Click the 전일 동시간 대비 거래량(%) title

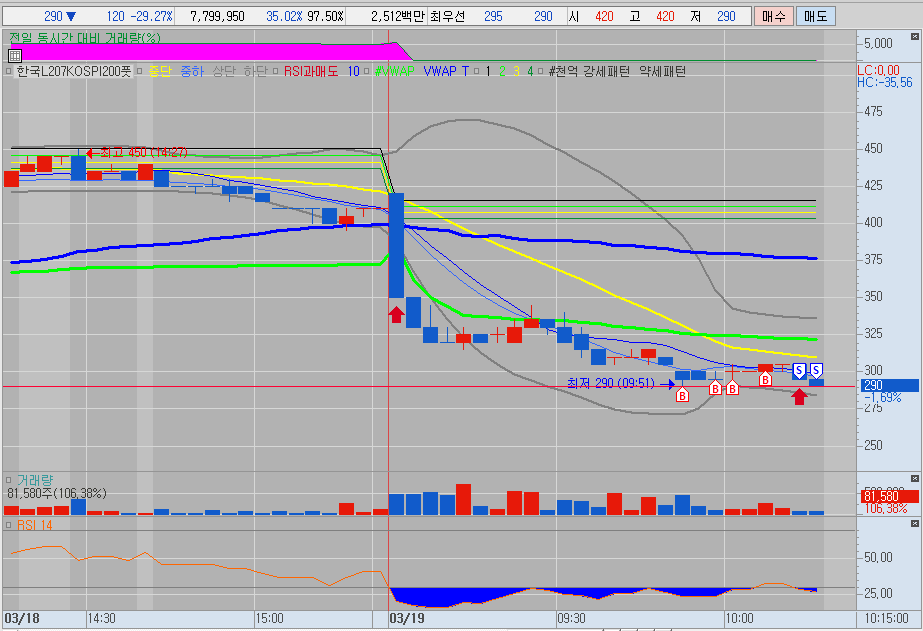click(85, 38)
